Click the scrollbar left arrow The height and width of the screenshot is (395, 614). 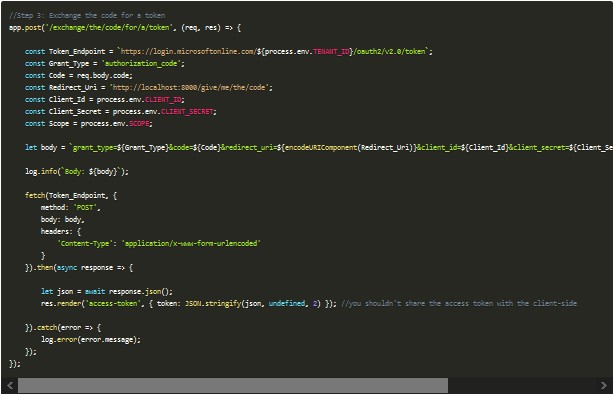[x=10, y=386]
